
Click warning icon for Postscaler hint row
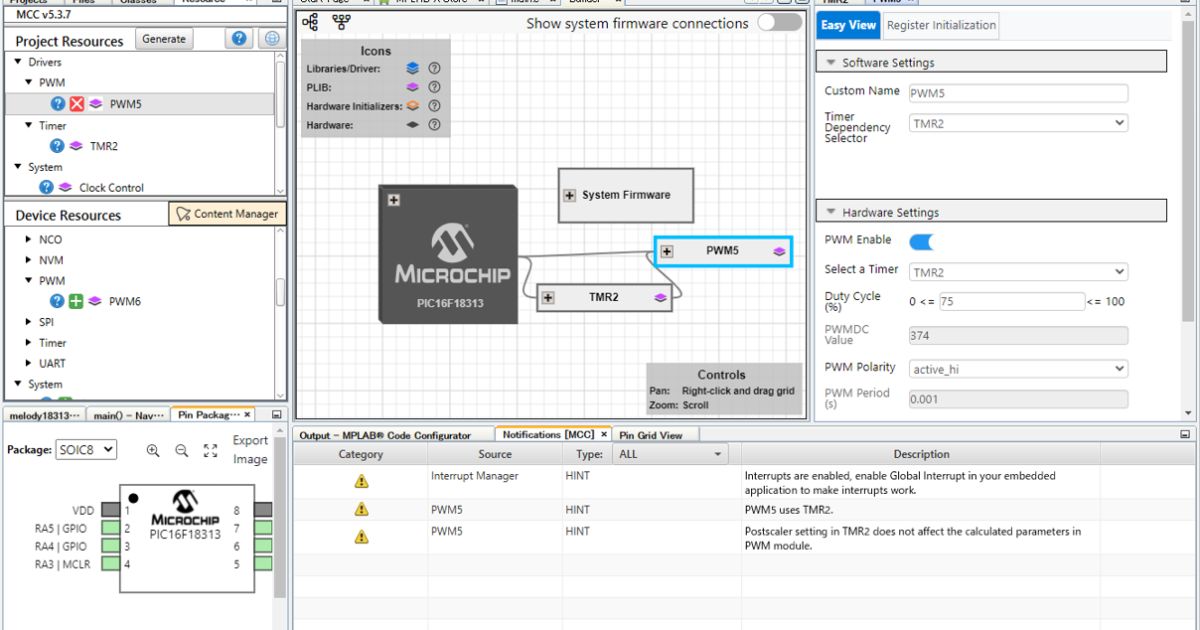click(x=361, y=537)
